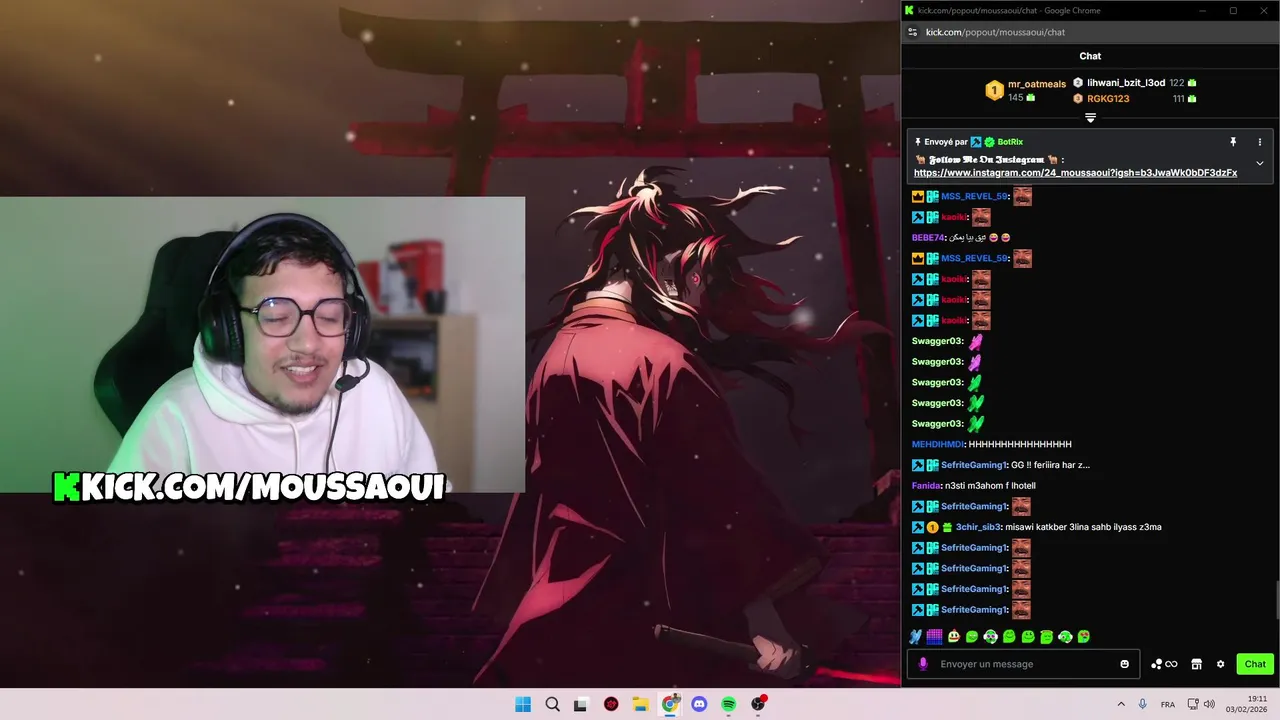Click the HHHHHHHHHHHHHHHHH chat message
The height and width of the screenshot is (720, 1280).
[1020, 444]
